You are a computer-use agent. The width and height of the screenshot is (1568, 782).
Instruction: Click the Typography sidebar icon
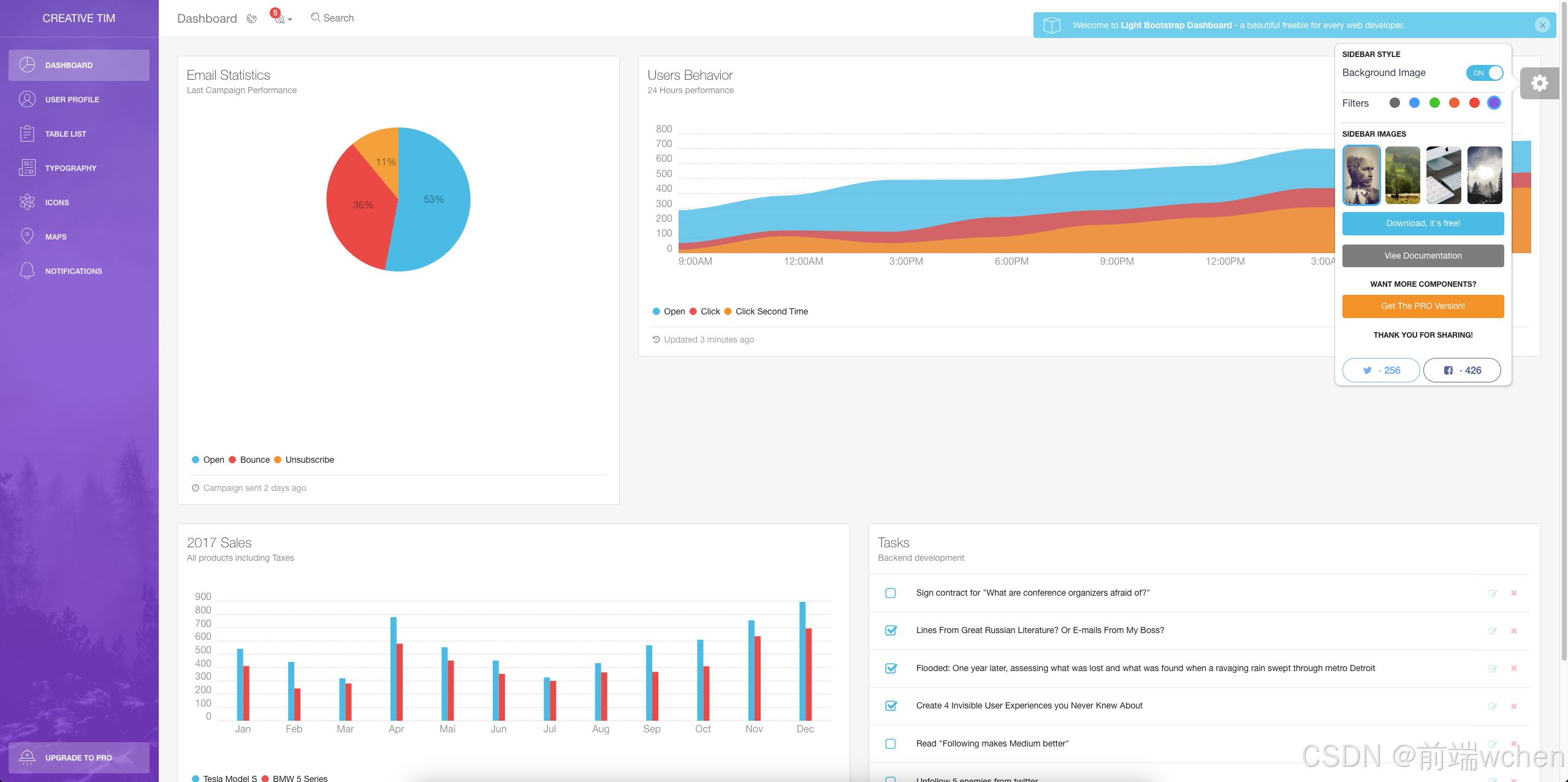(27, 168)
